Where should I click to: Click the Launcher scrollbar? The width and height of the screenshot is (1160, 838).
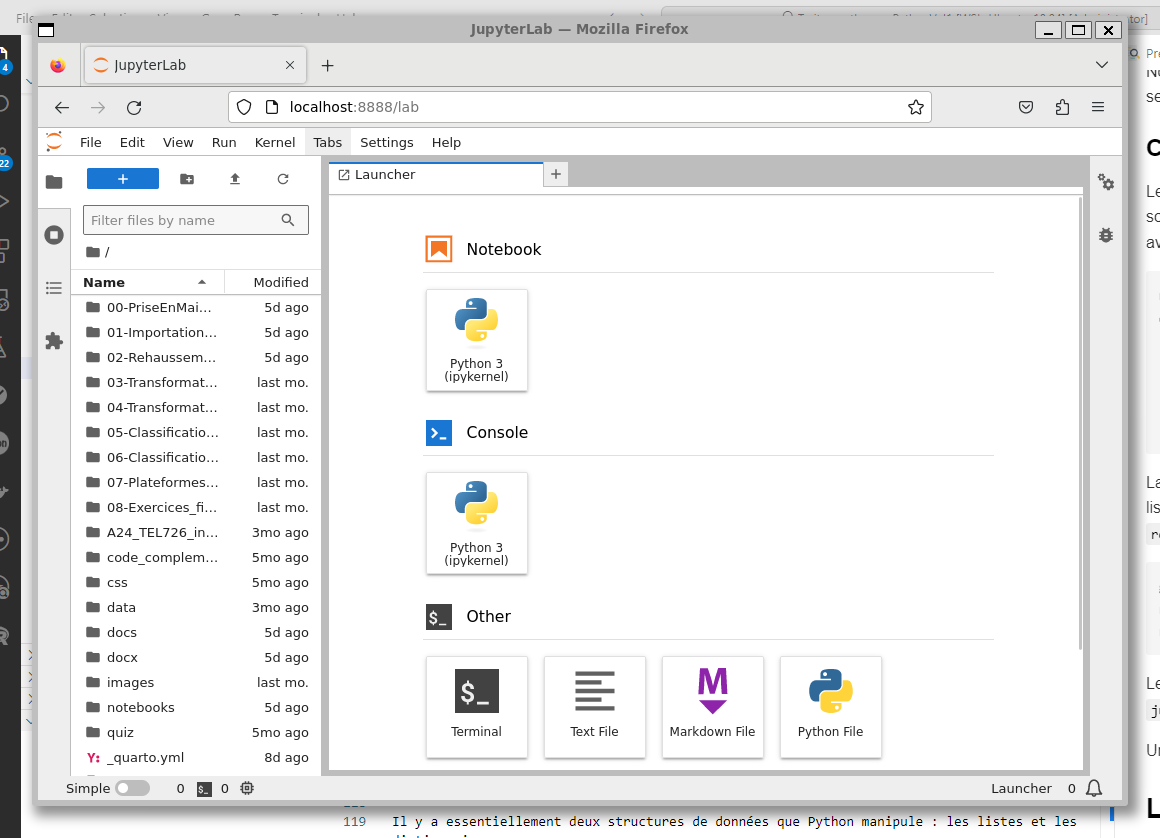[x=1080, y=424]
